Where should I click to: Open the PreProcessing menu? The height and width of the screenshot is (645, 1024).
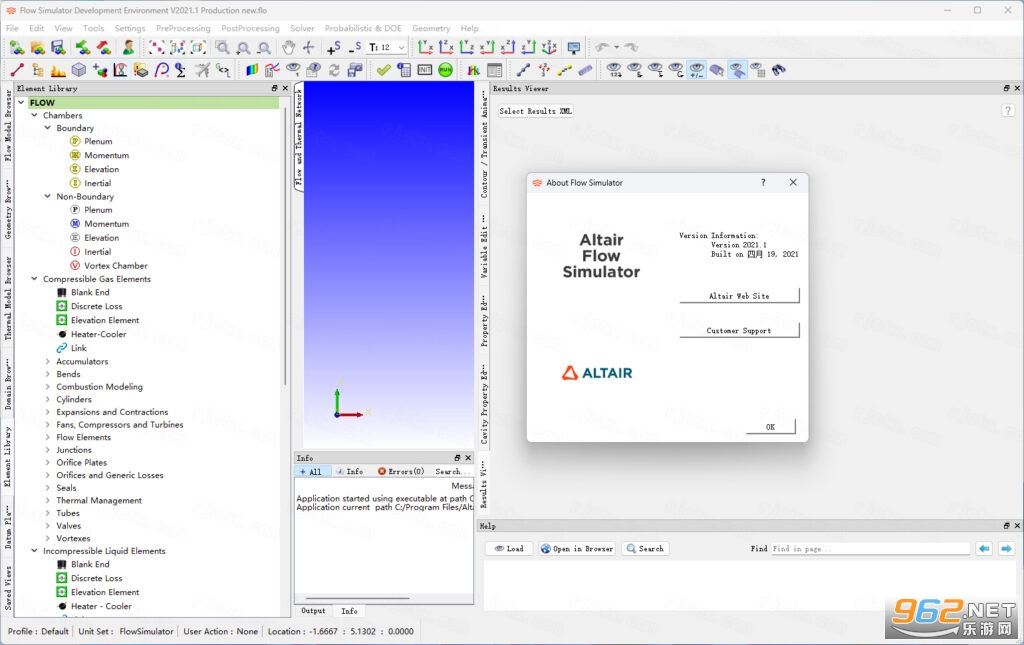click(183, 28)
